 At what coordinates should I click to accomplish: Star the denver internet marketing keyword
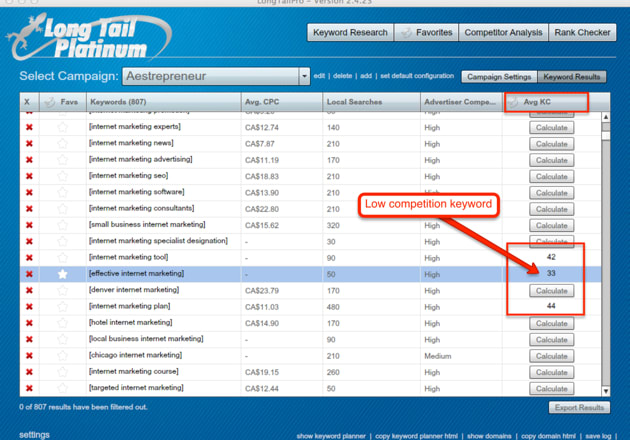(62, 290)
